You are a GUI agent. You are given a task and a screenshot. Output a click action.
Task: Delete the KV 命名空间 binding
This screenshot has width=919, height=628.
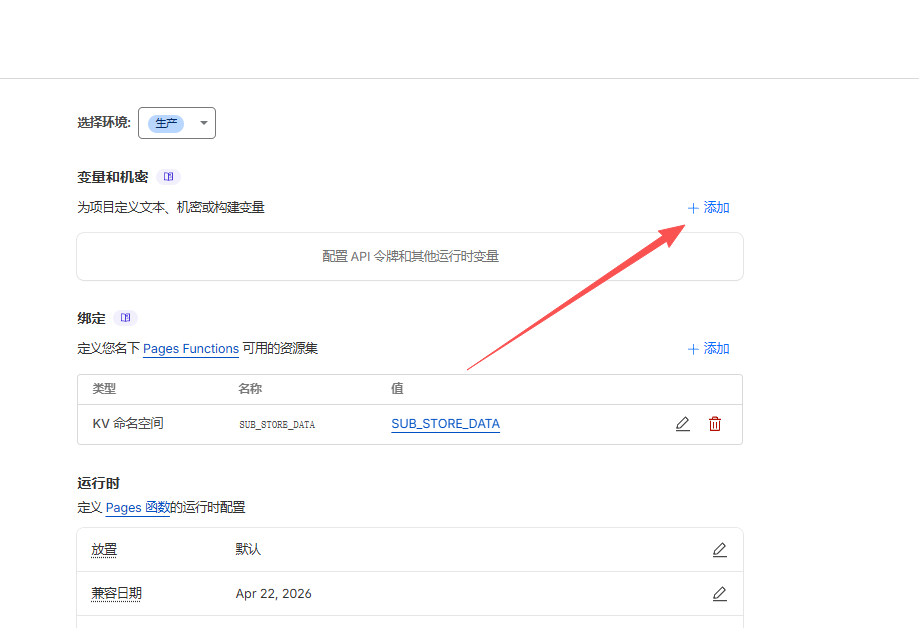point(715,424)
